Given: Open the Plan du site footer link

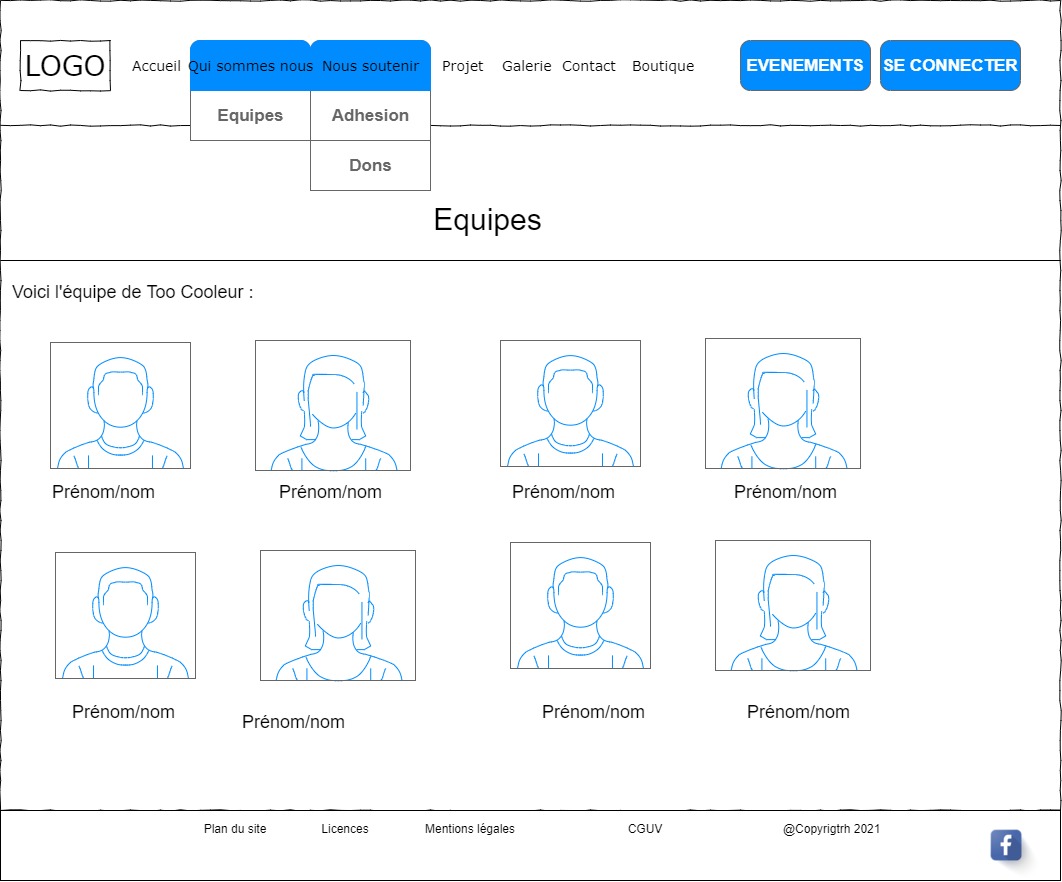Looking at the screenshot, I should pos(235,829).
